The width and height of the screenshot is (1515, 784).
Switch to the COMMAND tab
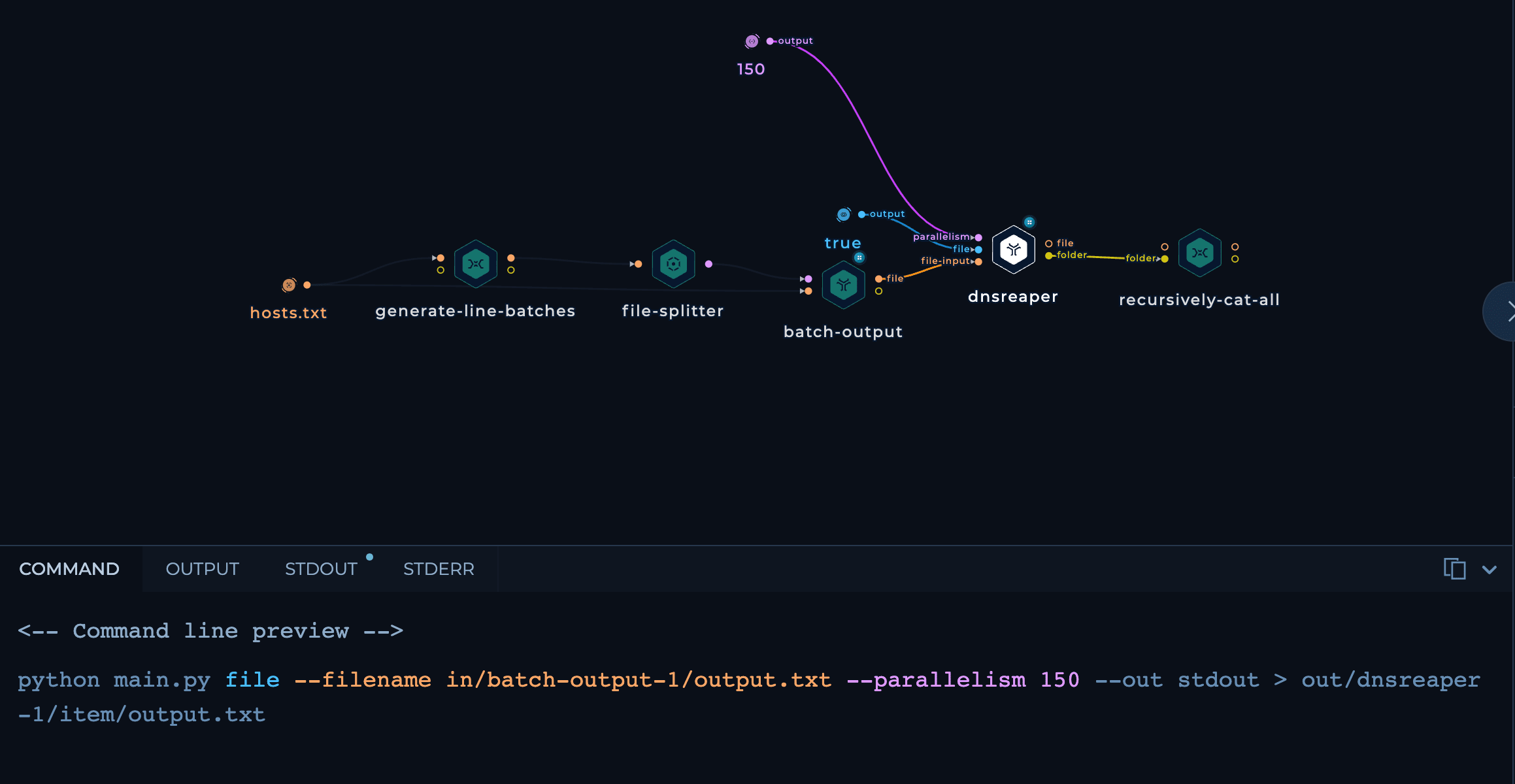pyautogui.click(x=69, y=569)
